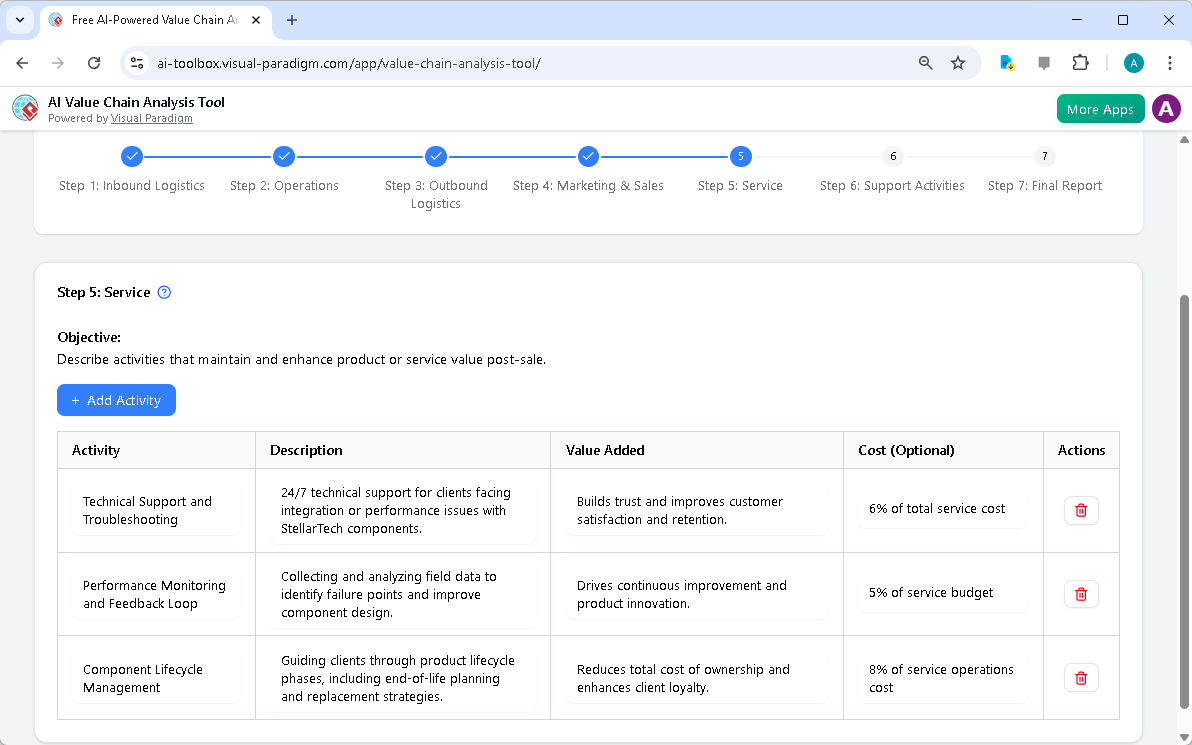Click the checkmark on Step 1: Inbound Logistics
The image size is (1192, 745).
[x=132, y=156]
